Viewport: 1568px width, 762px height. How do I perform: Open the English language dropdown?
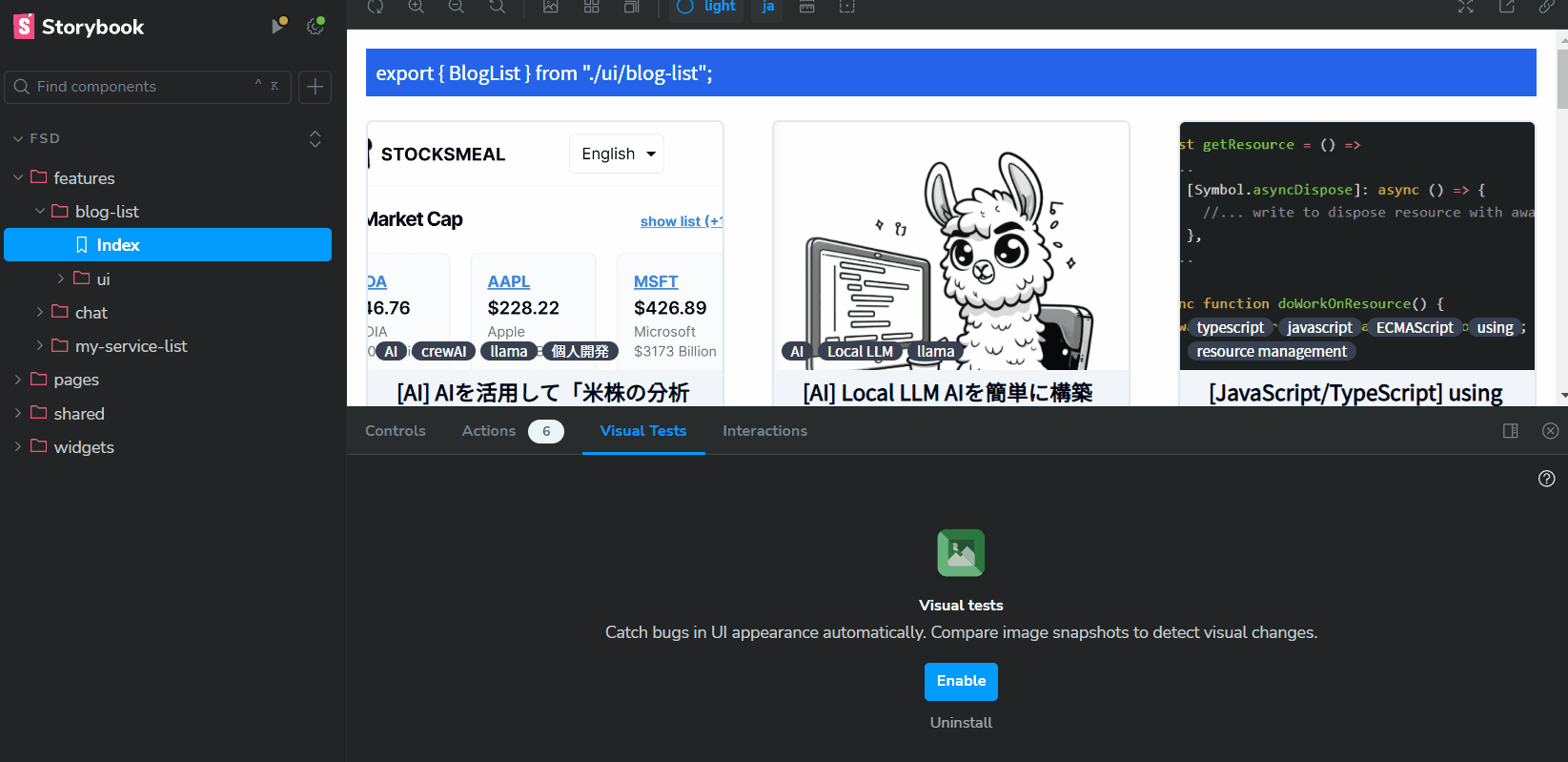click(x=617, y=154)
